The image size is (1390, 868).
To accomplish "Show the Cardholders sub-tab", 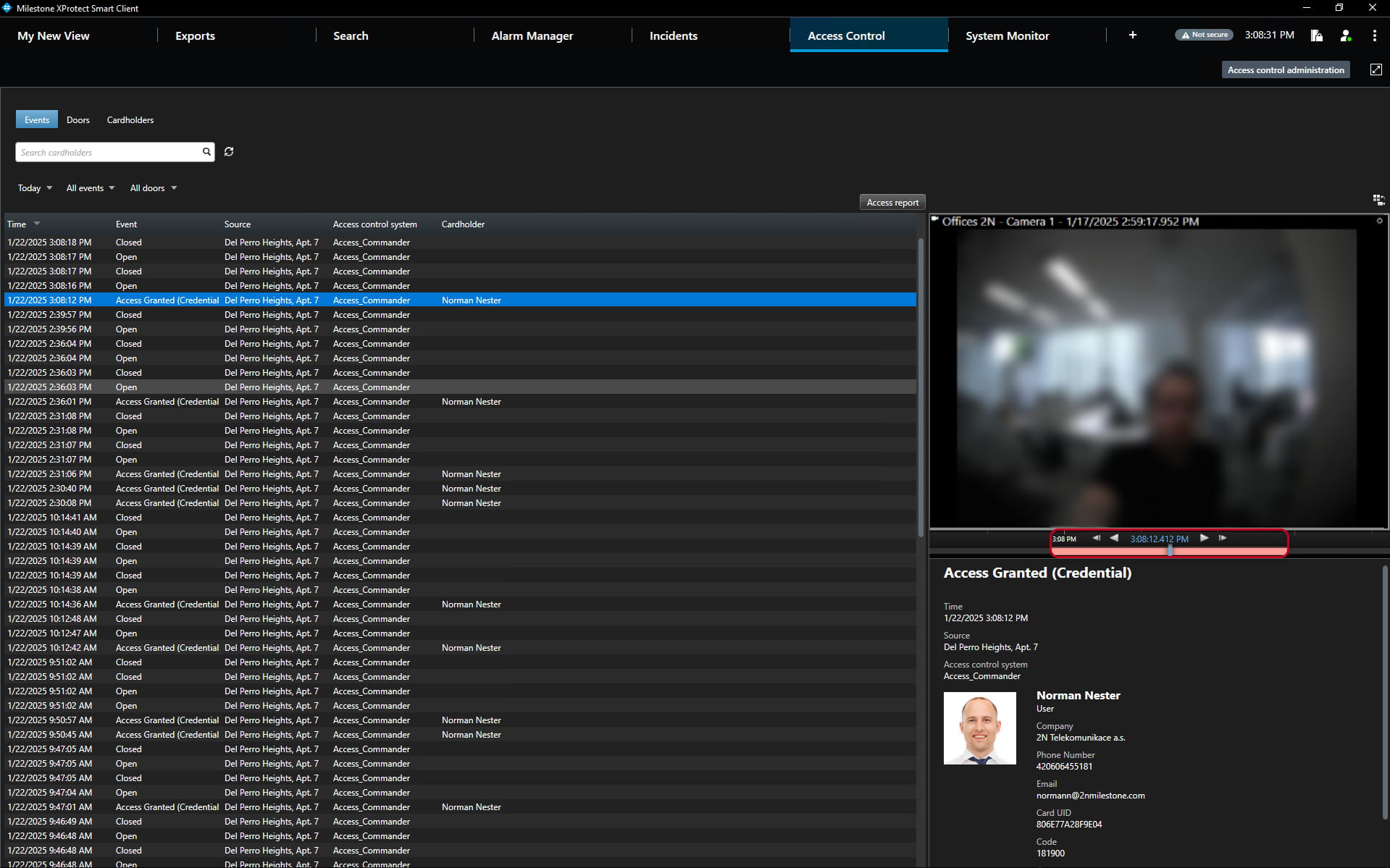I will pos(130,120).
